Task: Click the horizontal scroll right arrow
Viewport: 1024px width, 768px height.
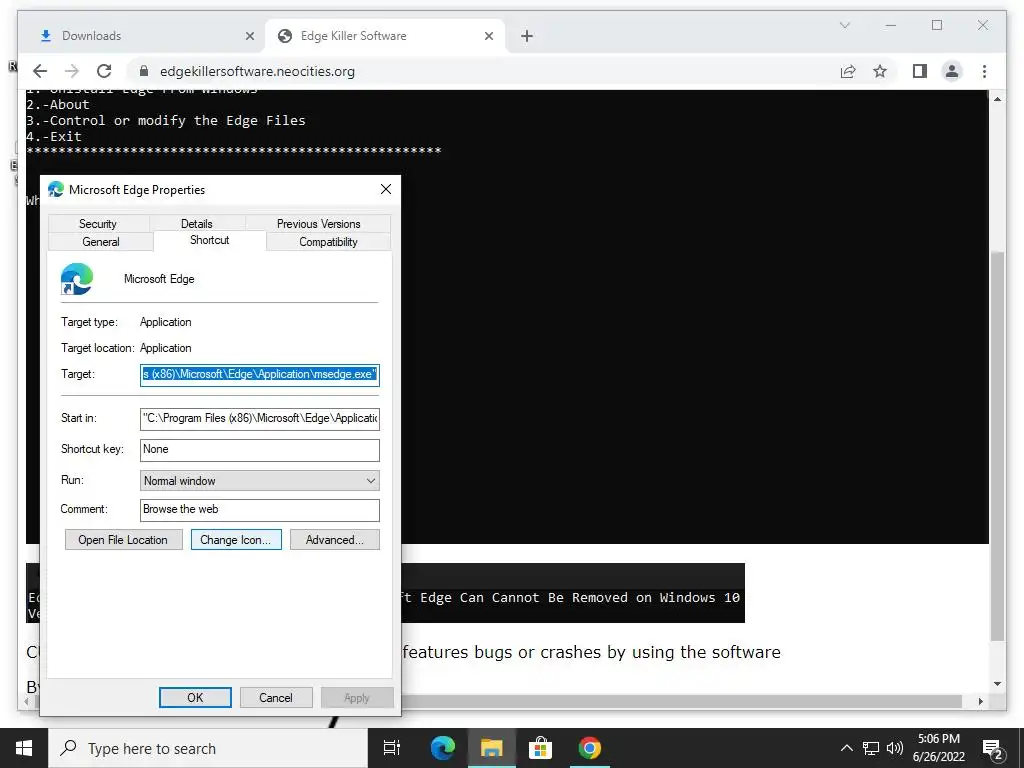Action: click(x=980, y=701)
